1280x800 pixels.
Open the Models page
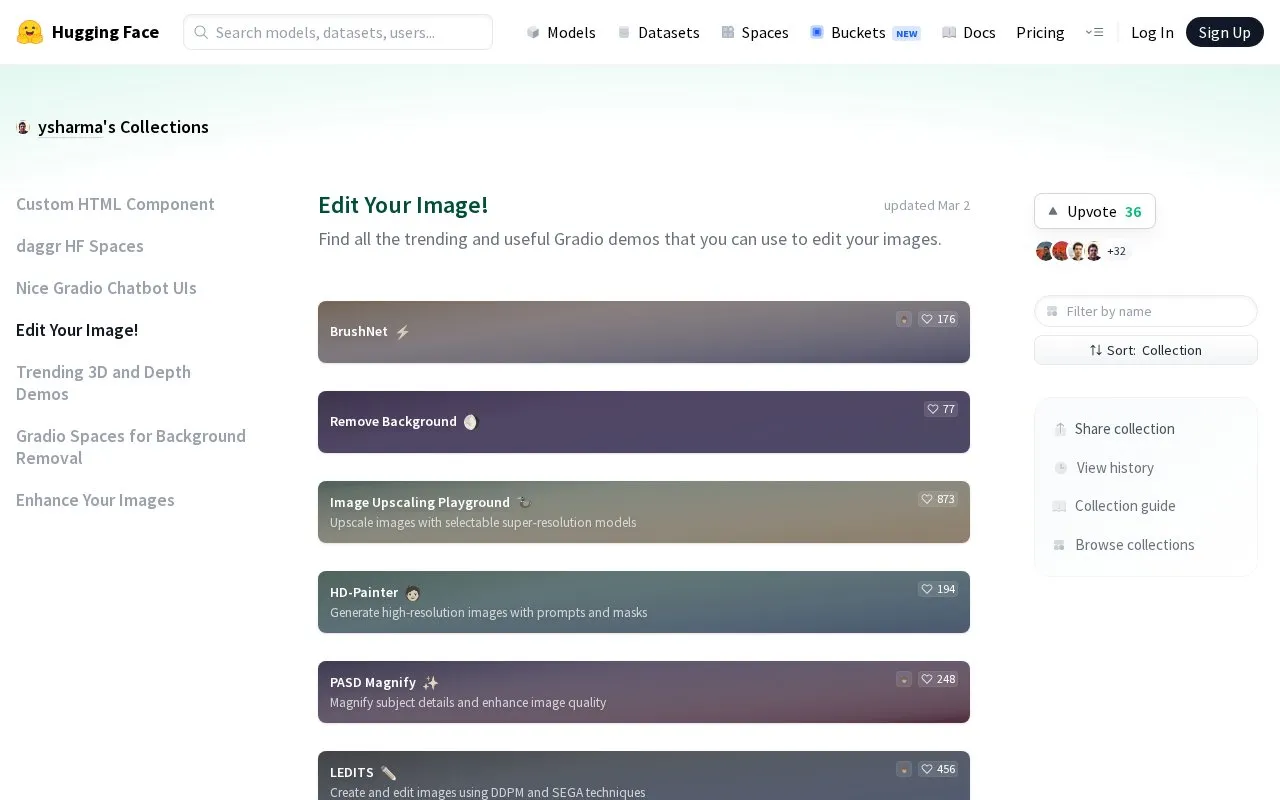pyautogui.click(x=561, y=32)
